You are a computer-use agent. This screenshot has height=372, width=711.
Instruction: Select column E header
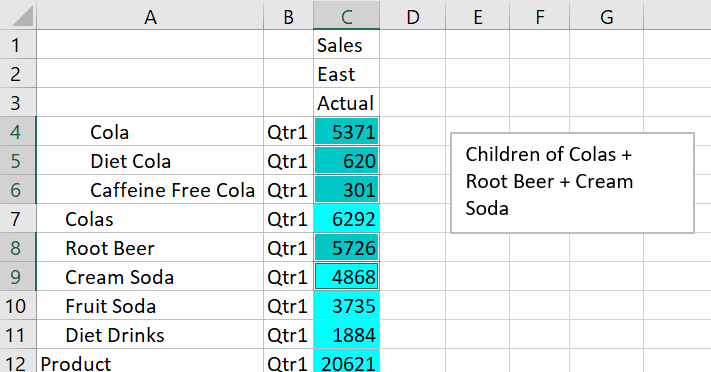pos(477,16)
